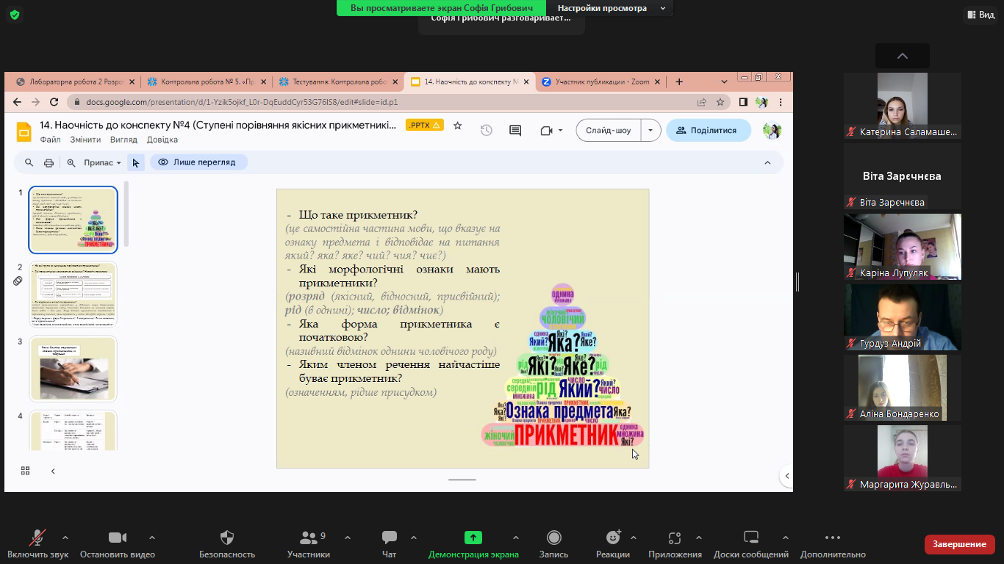Open Google Slides version history icon
Image resolution: width=1004 pixels, height=564 pixels.
[487, 130]
